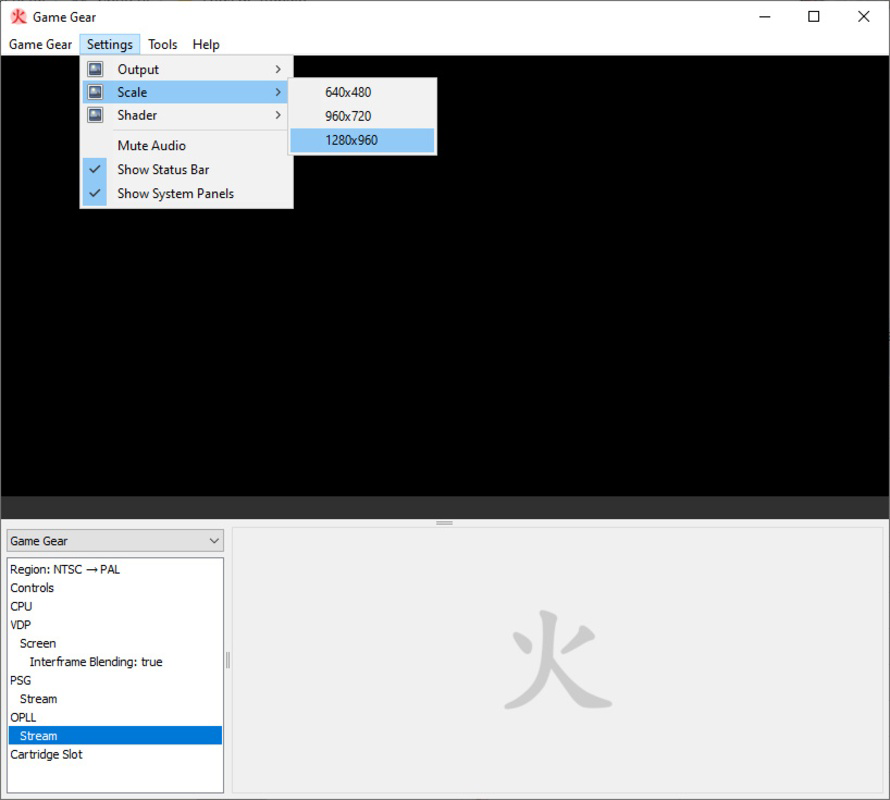Open the Help menu

point(206,44)
